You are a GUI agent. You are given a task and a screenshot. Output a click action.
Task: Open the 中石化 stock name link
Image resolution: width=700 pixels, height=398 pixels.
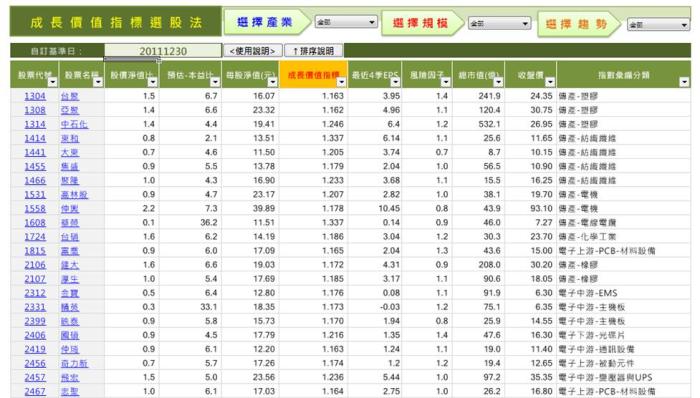75,124
